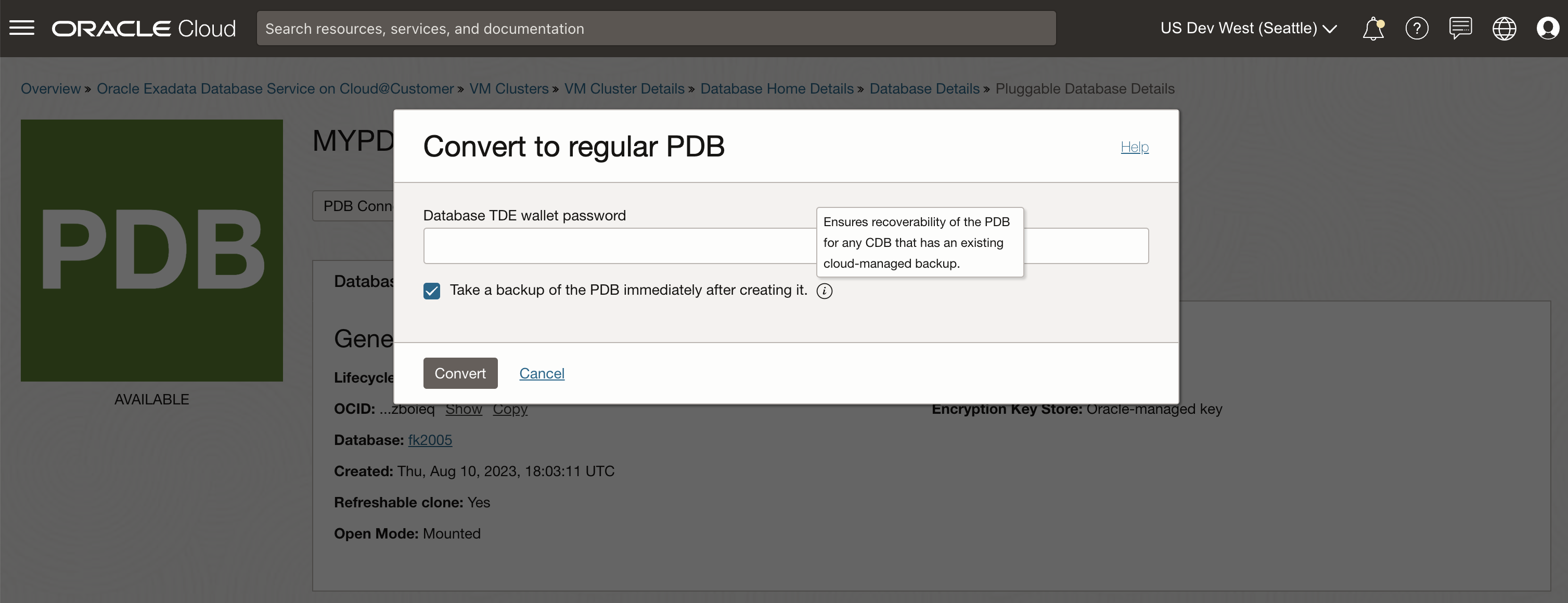Image resolution: width=1568 pixels, height=603 pixels.
Task: Click the help question mark icon
Action: (1417, 29)
